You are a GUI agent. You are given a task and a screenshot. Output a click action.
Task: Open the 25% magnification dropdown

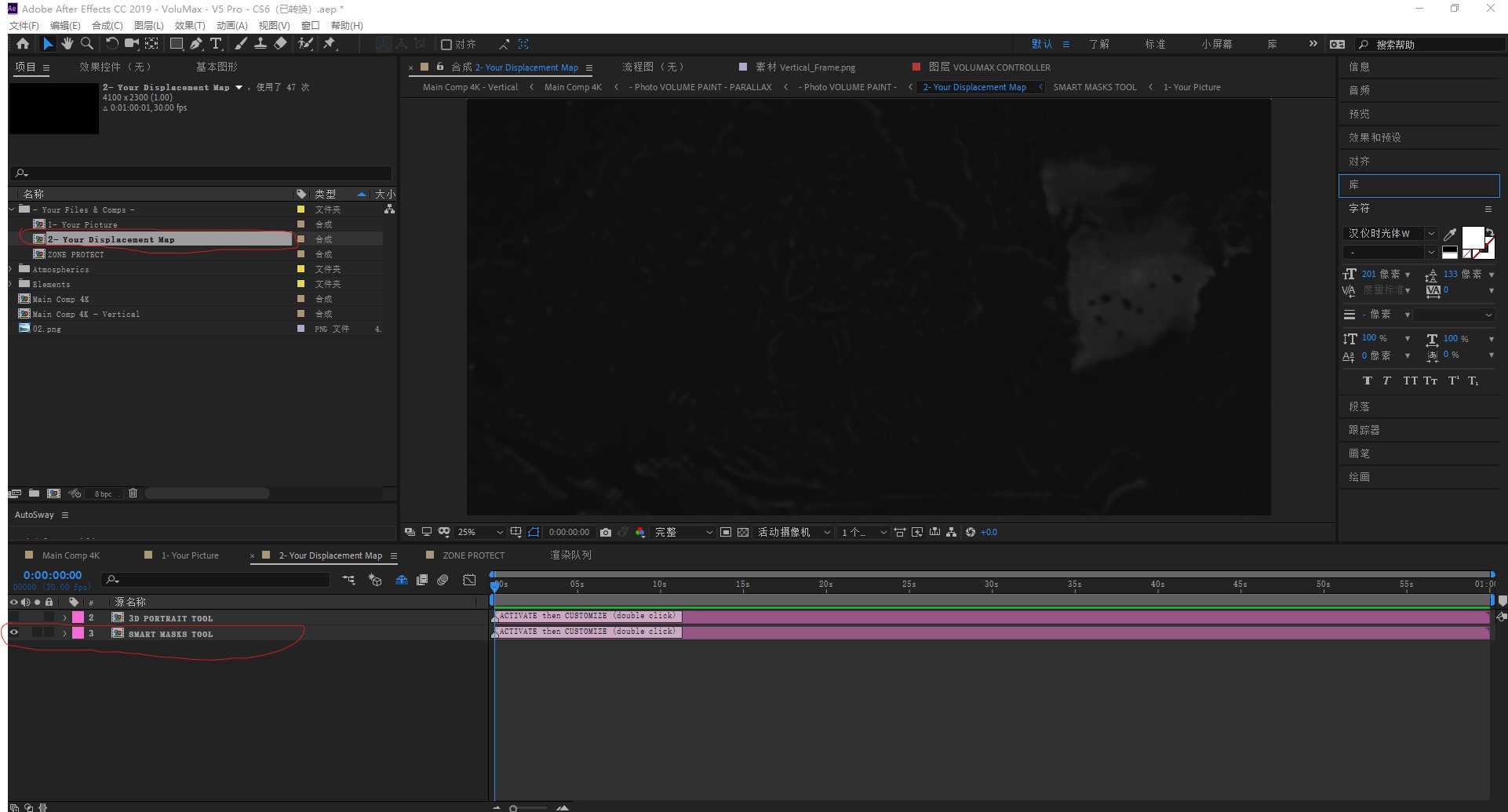point(480,532)
